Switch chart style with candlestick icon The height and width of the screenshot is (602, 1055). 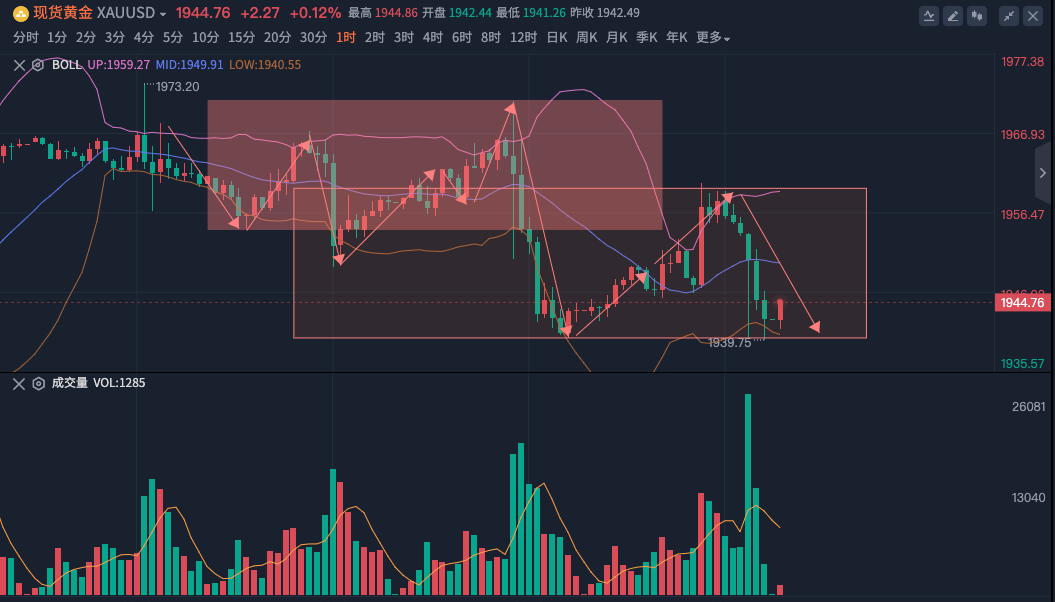(977, 15)
